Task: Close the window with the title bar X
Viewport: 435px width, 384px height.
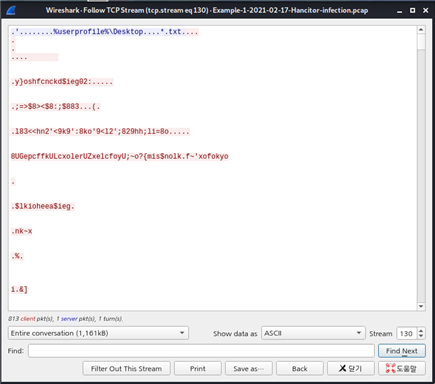Action: point(426,10)
